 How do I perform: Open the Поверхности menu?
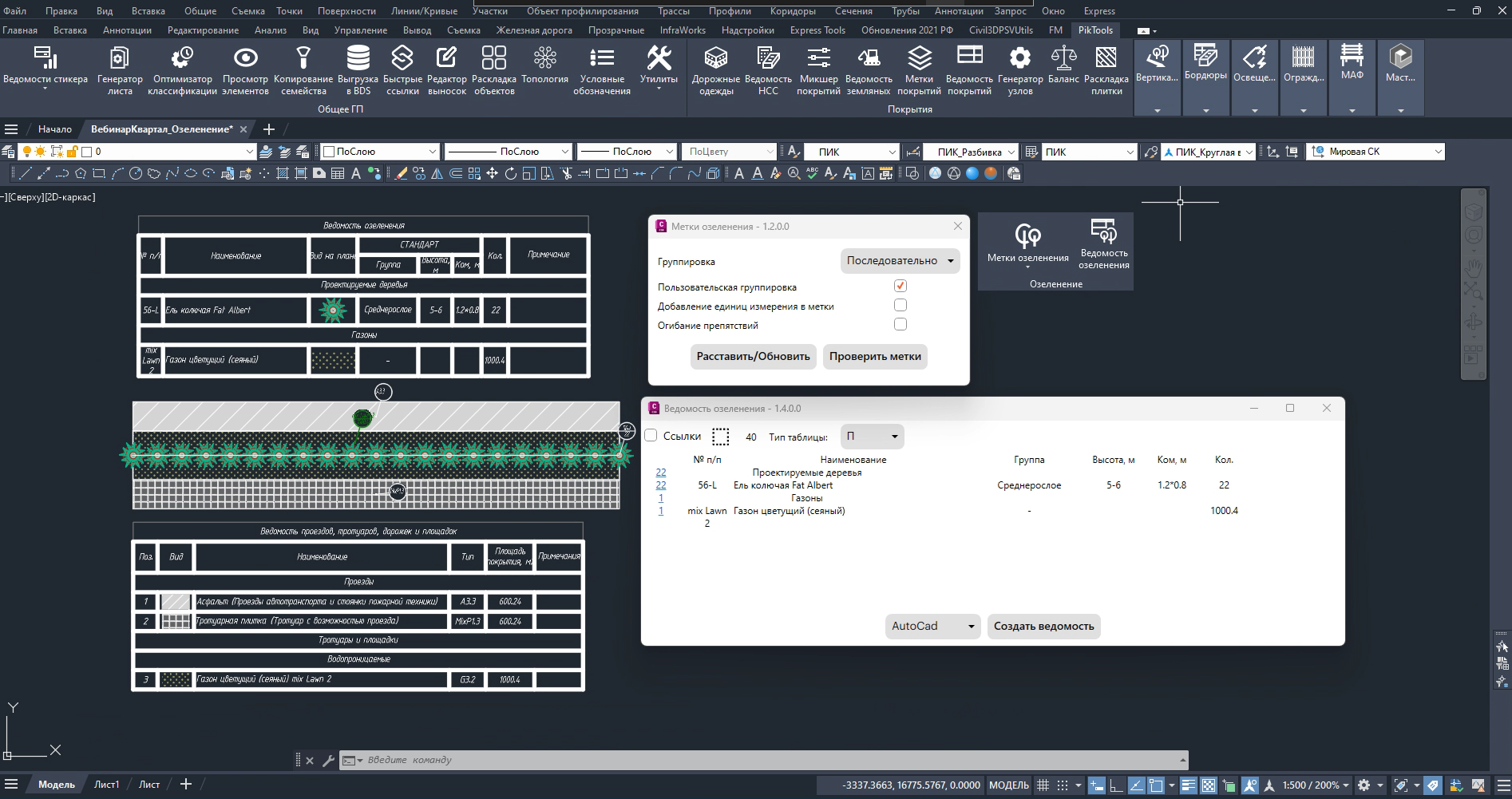346,11
